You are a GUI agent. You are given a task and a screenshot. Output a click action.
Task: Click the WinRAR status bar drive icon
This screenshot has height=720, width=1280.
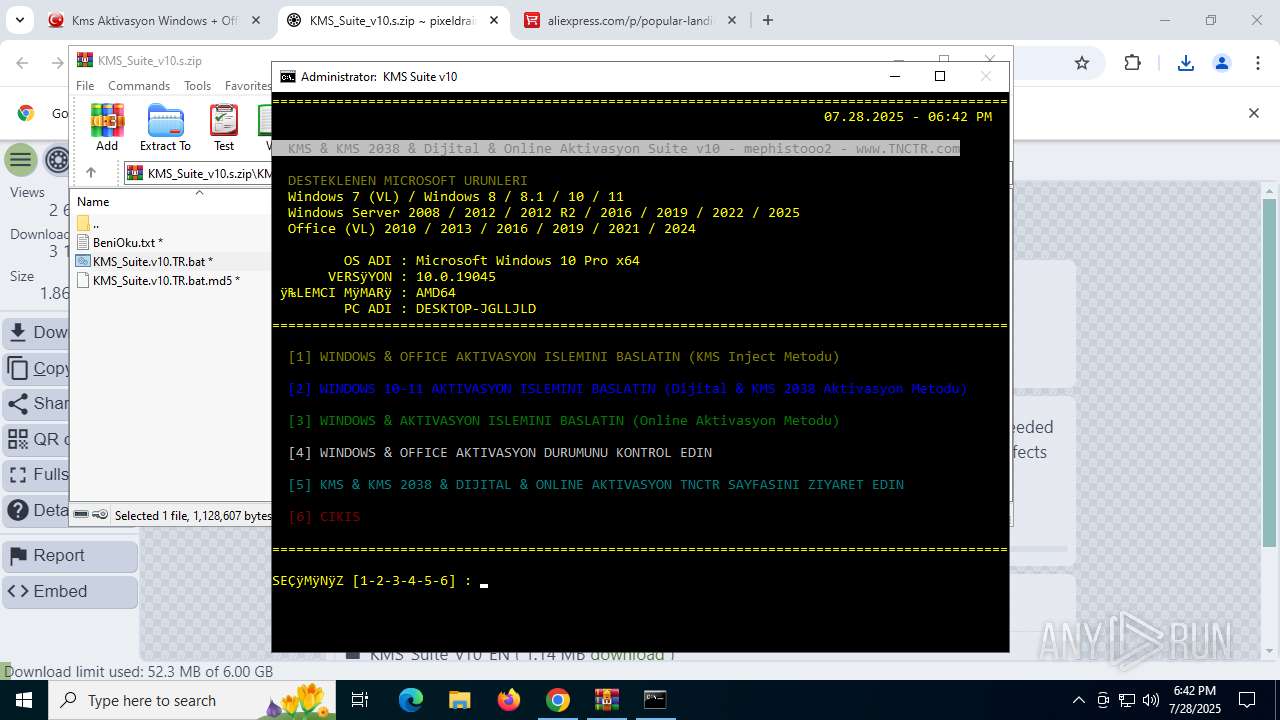(82, 515)
